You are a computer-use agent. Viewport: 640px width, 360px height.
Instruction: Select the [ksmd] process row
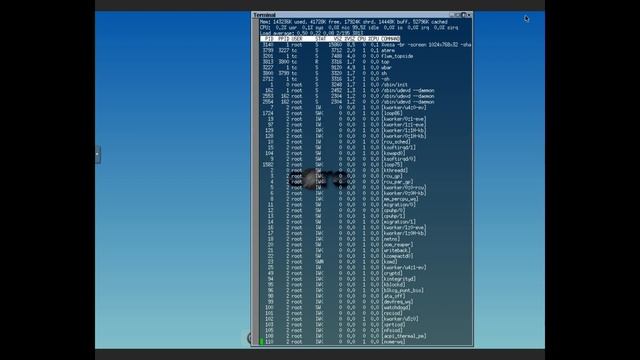[x=365, y=262]
